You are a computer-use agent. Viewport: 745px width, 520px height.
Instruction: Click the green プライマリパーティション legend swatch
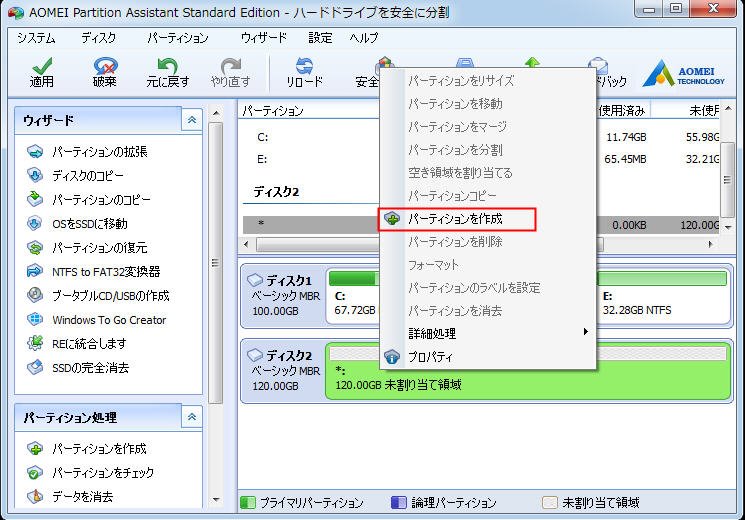(x=248, y=502)
